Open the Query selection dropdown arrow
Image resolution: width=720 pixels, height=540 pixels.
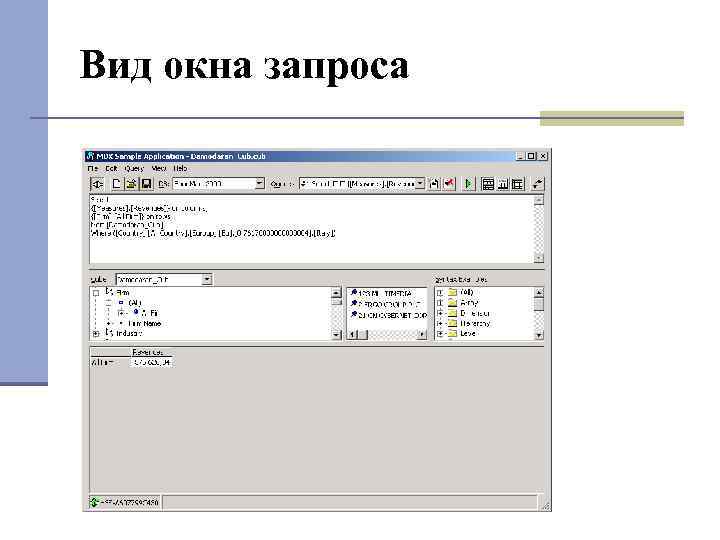pyautogui.click(x=420, y=184)
